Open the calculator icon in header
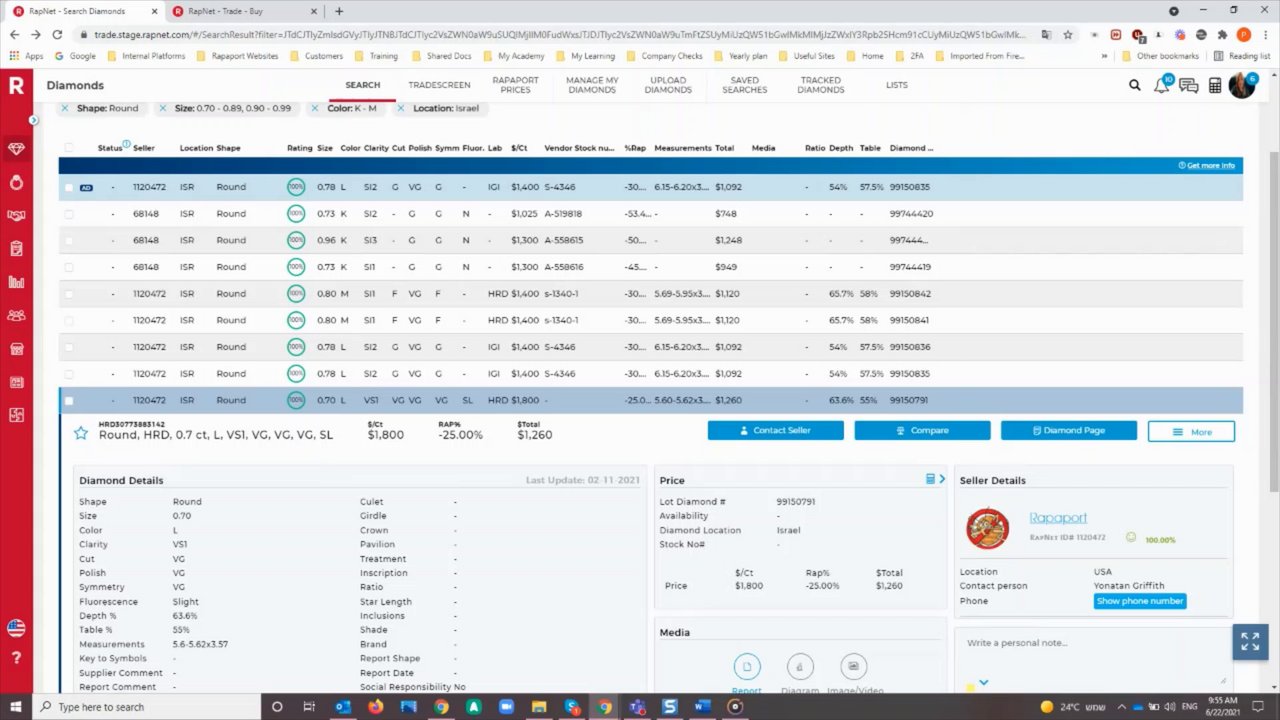Viewport: 1280px width, 720px height. coord(1215,86)
